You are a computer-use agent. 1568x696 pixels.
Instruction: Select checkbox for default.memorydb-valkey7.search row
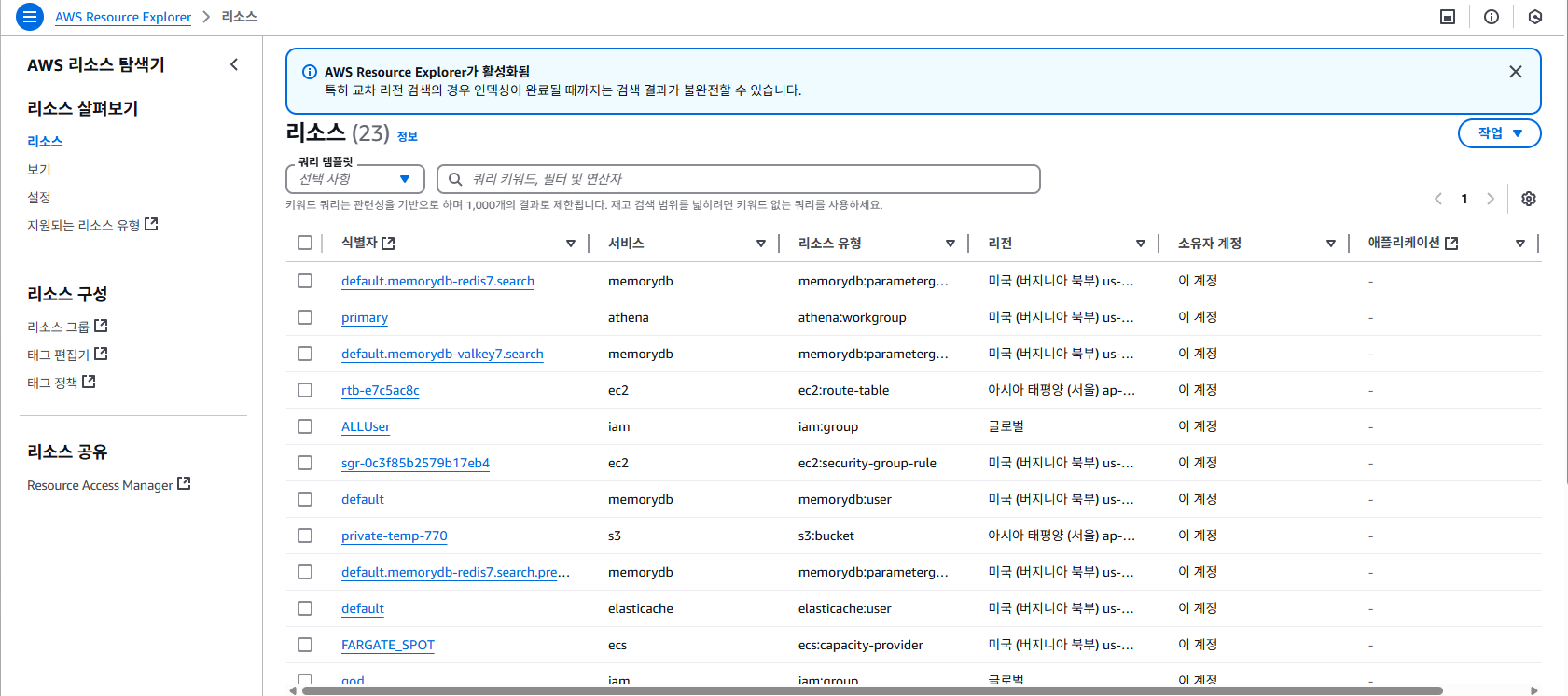305,354
